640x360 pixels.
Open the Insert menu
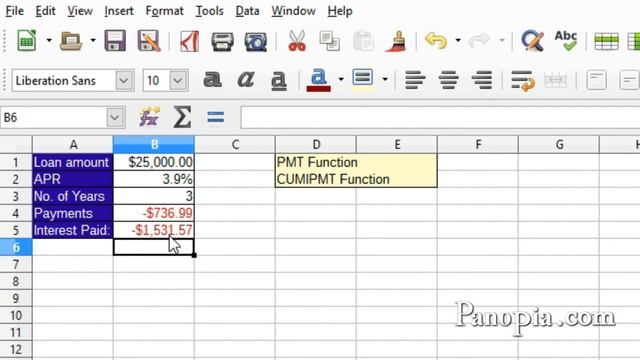point(119,11)
